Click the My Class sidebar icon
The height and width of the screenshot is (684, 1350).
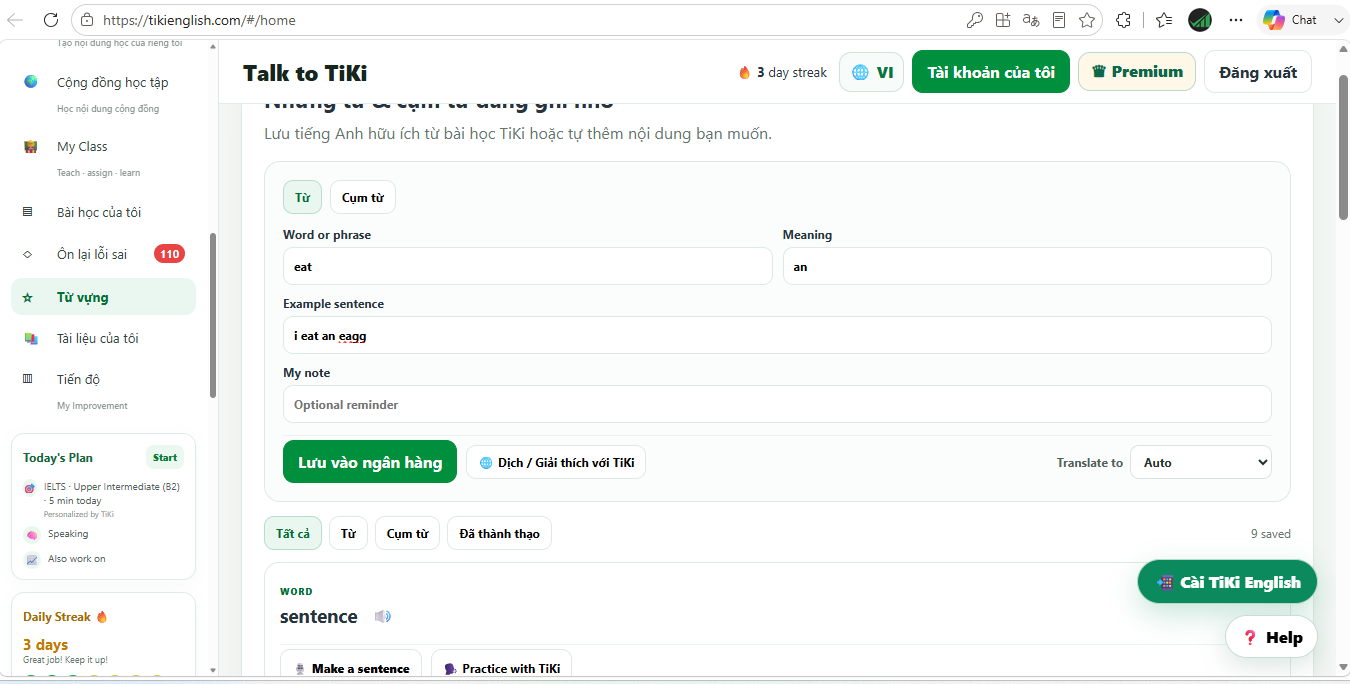tap(31, 147)
